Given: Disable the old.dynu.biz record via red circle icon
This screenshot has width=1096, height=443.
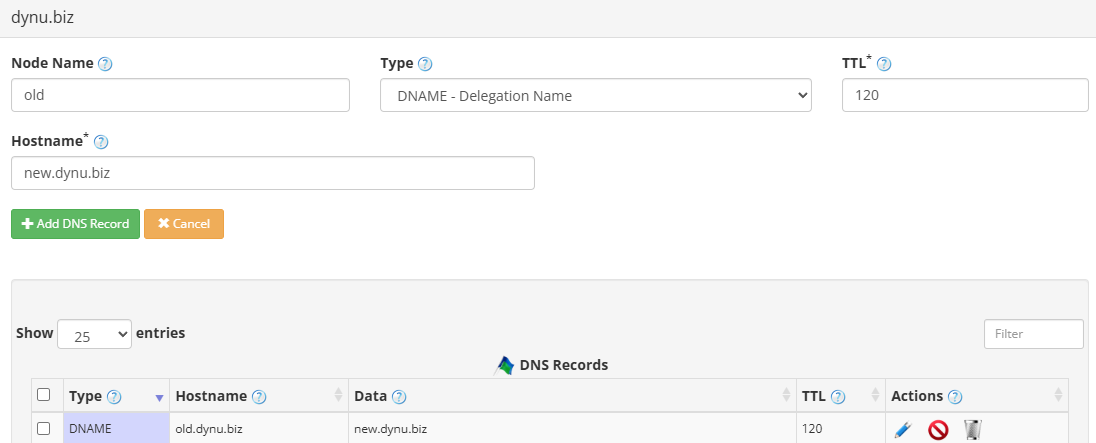Looking at the screenshot, I should point(938,430).
